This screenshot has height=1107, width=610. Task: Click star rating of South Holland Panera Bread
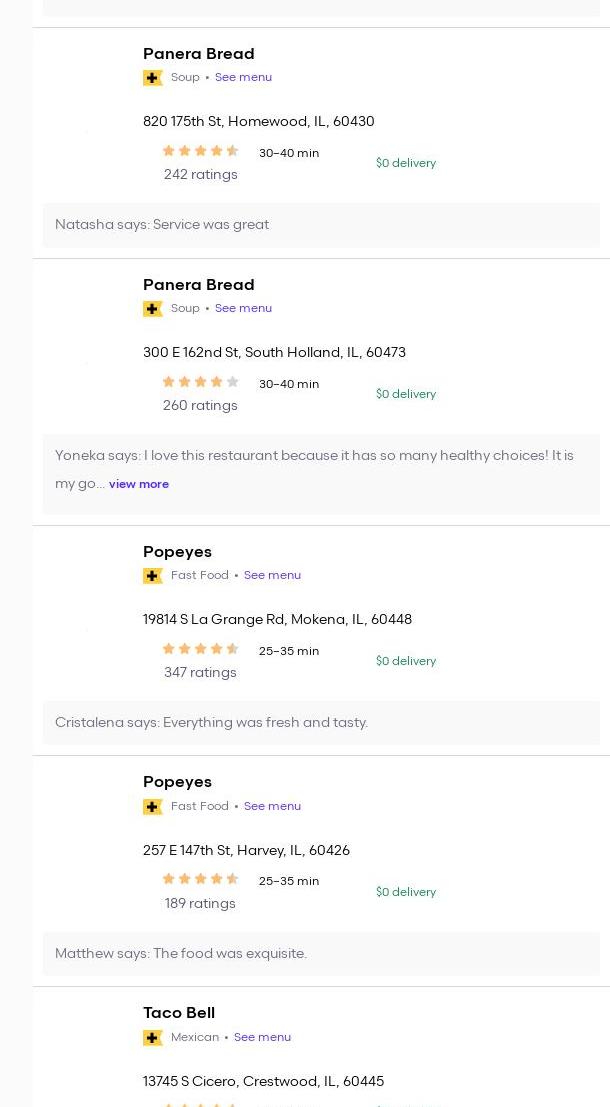(200, 382)
